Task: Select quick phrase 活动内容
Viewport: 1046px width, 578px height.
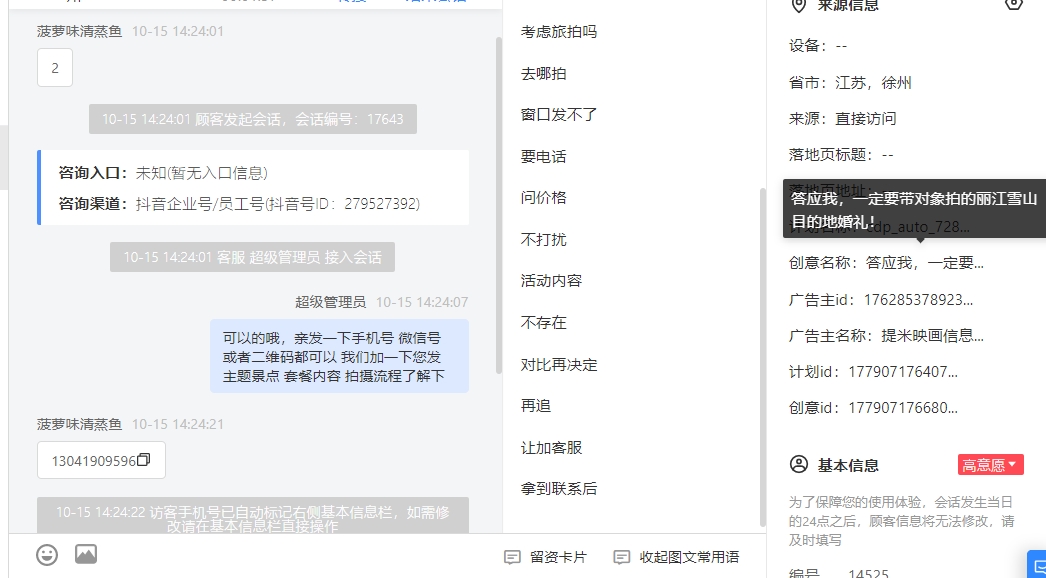Action: [x=552, y=280]
